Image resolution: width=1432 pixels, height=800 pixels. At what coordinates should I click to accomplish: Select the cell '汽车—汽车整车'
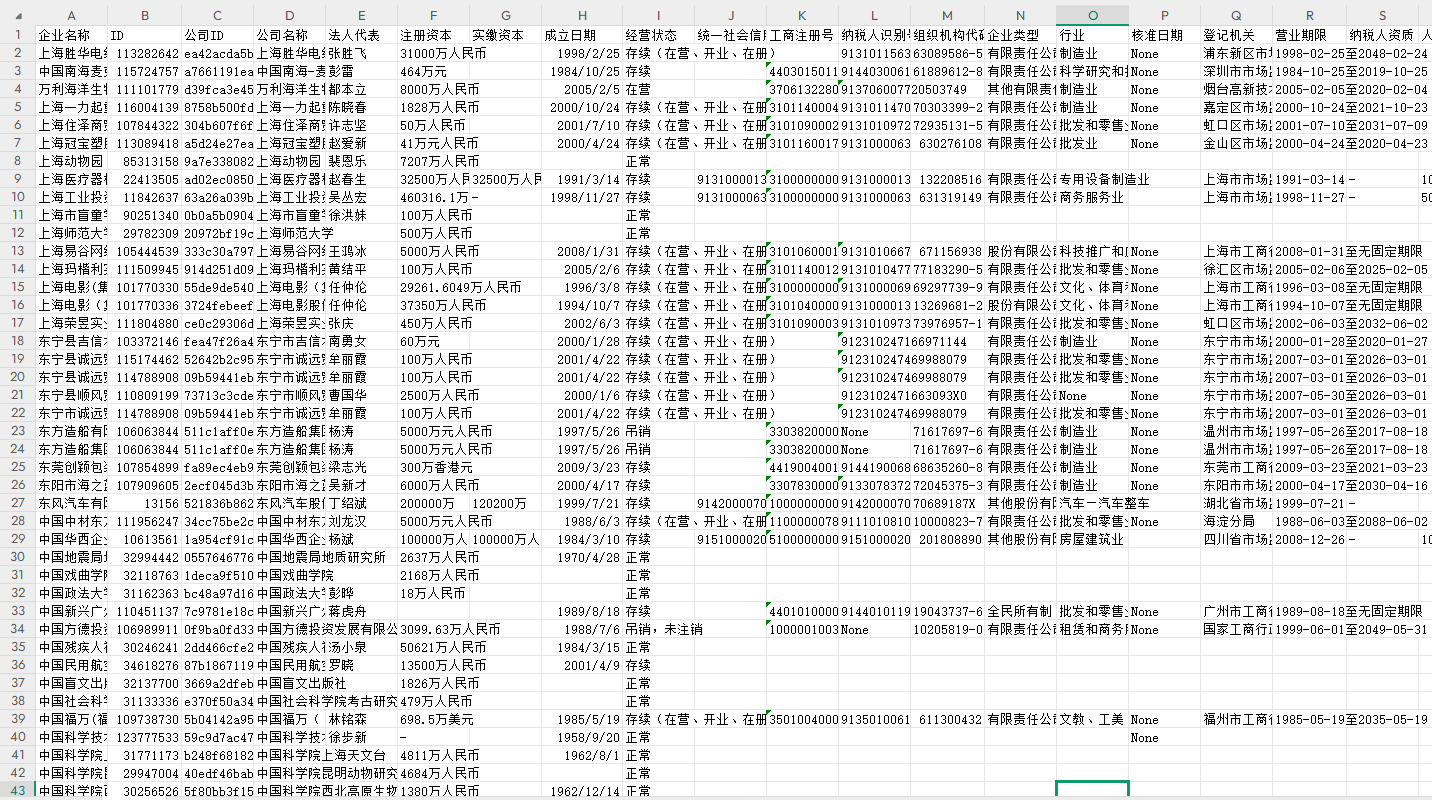[1092, 503]
